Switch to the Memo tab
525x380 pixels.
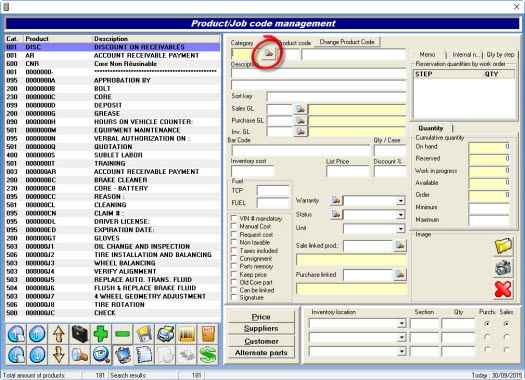click(x=428, y=55)
